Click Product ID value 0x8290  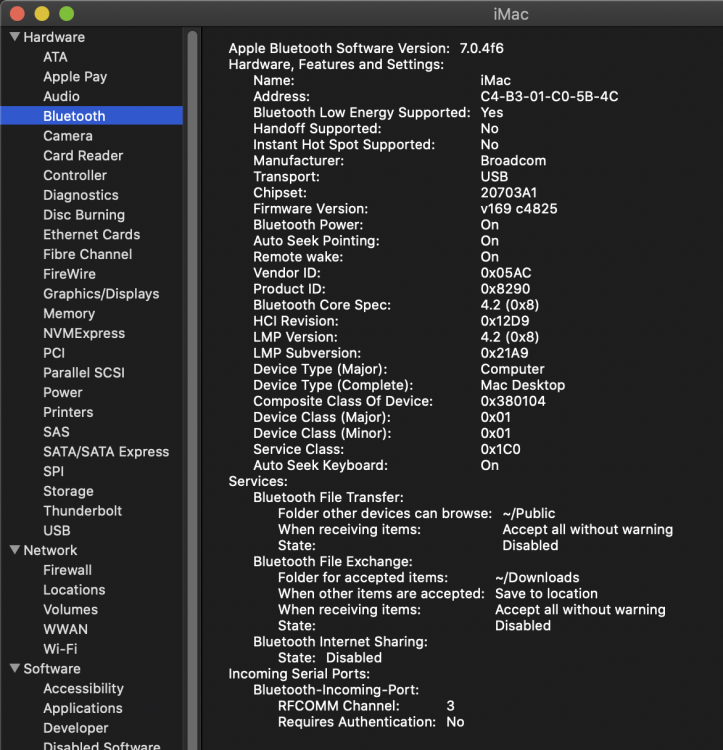point(505,289)
